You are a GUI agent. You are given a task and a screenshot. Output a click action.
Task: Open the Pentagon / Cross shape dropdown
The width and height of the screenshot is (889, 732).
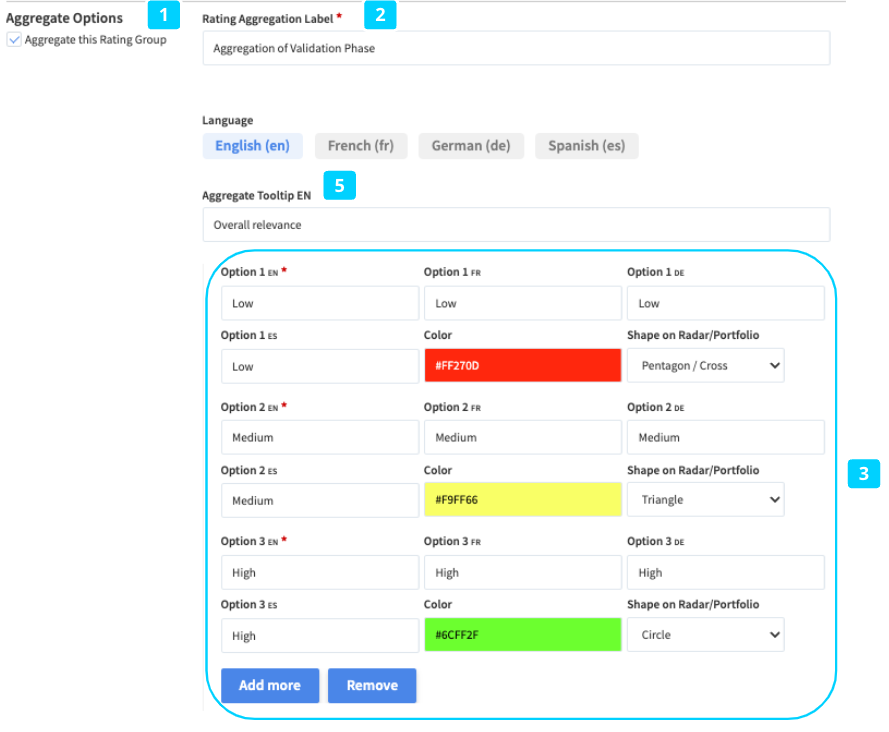705,366
